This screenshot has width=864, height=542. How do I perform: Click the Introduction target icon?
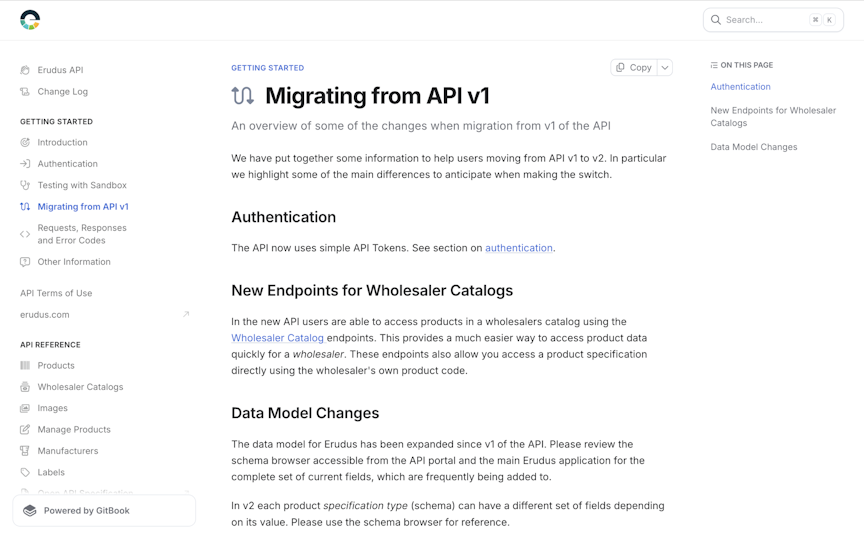point(25,142)
